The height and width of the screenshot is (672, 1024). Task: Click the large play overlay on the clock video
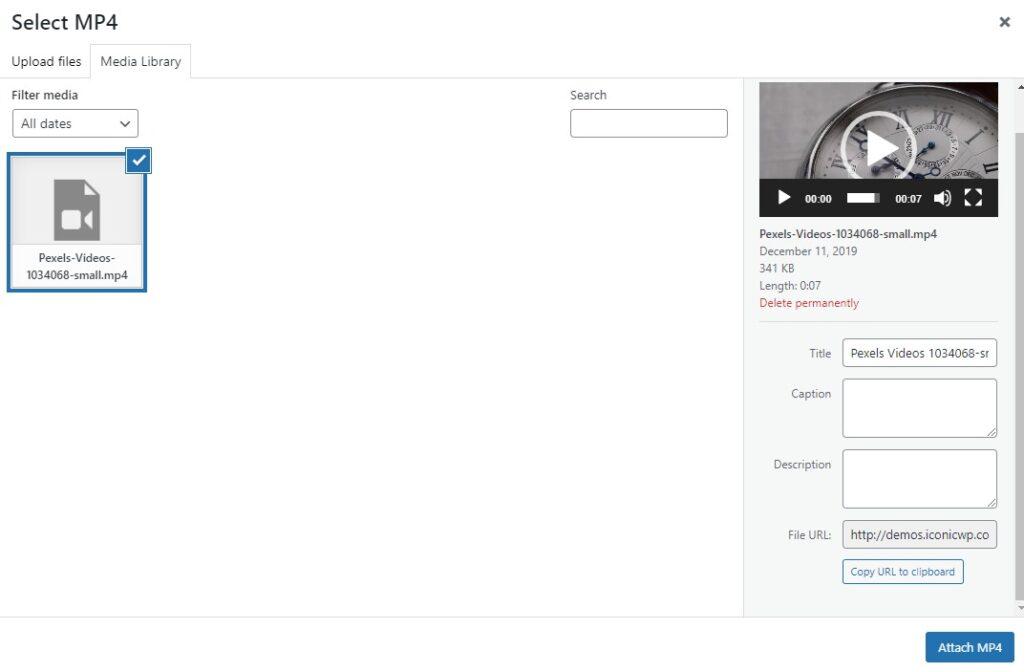point(878,148)
